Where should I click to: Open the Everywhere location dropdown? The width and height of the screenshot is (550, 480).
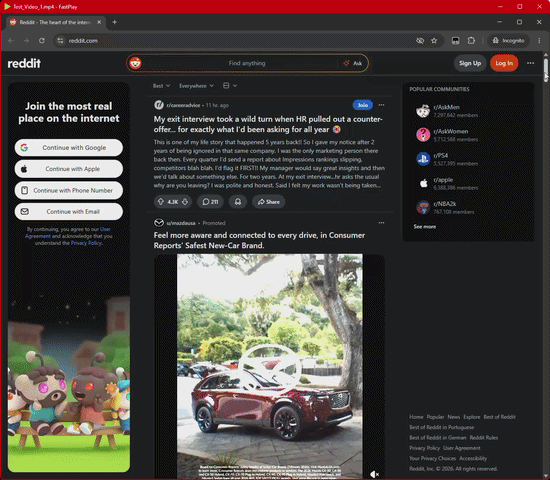coord(196,86)
